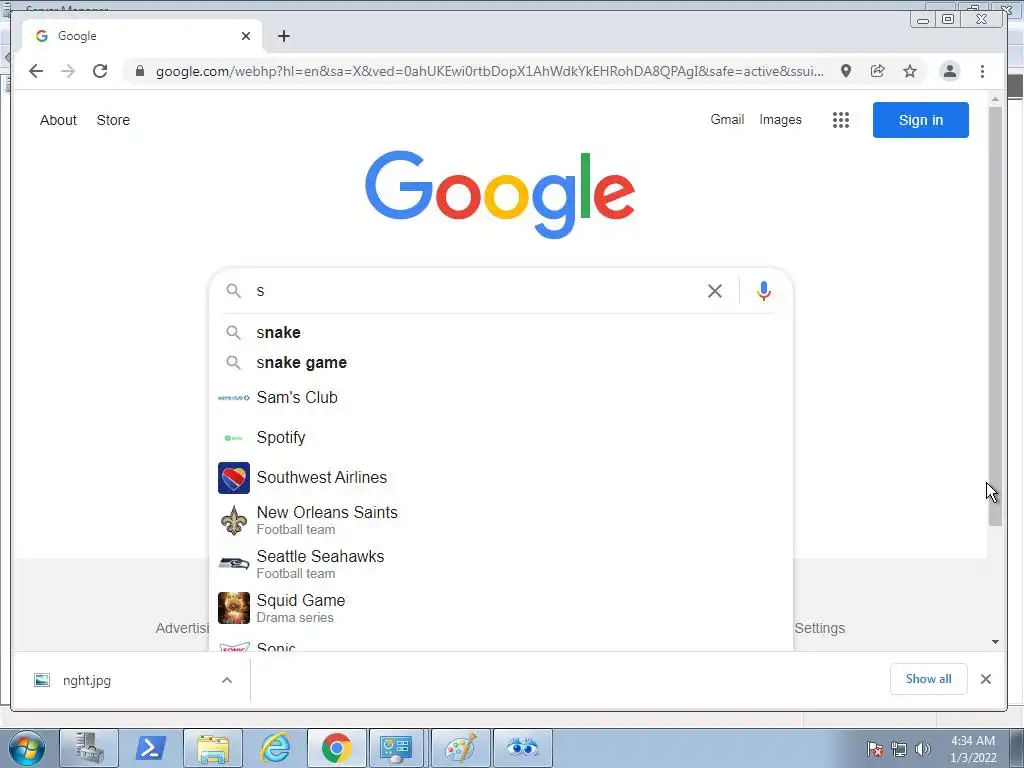Viewport: 1024px width, 768px height.
Task: Open the Chrome profile avatar
Action: click(x=950, y=71)
